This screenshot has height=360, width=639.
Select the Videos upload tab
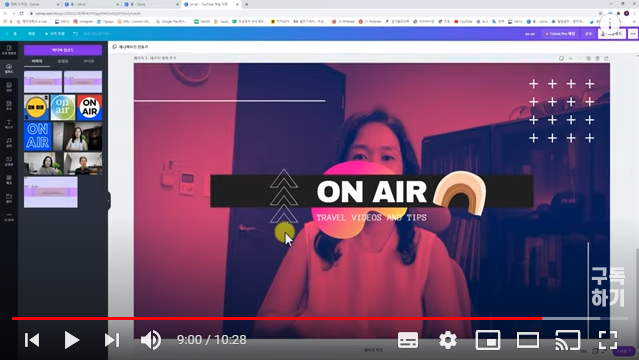(63, 61)
